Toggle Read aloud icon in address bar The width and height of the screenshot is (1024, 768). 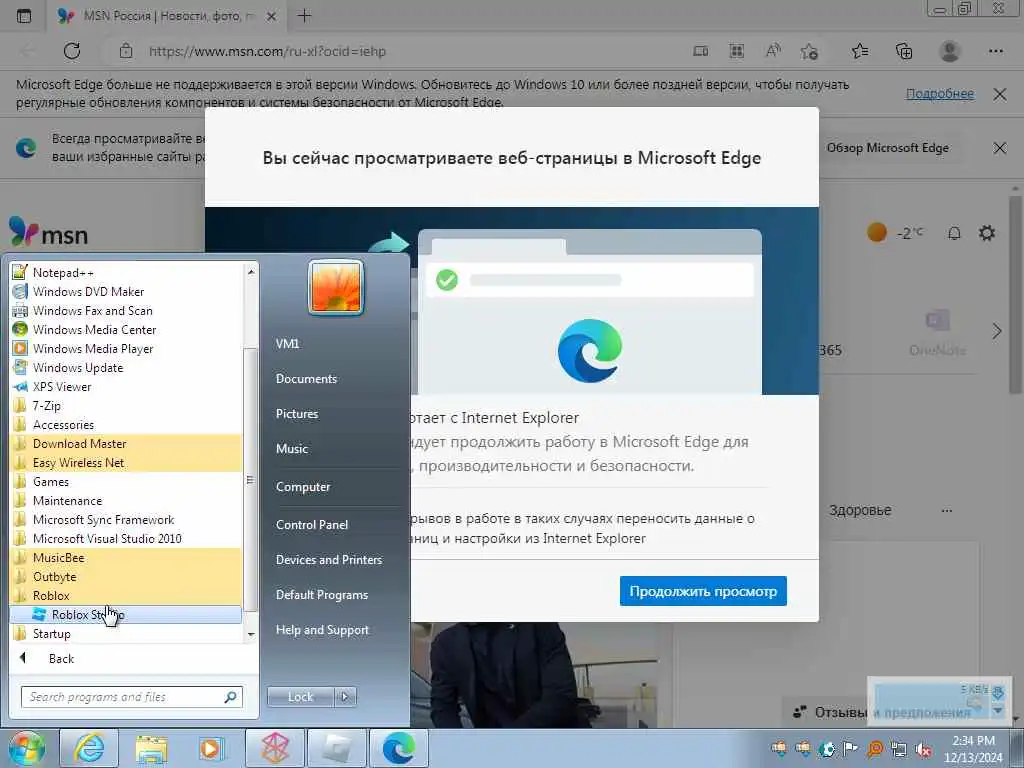tap(773, 51)
